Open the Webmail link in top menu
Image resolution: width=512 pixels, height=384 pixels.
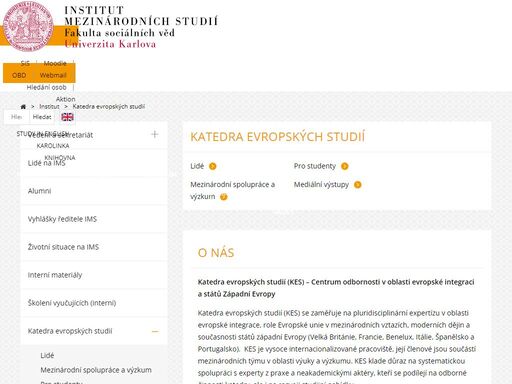[53, 75]
